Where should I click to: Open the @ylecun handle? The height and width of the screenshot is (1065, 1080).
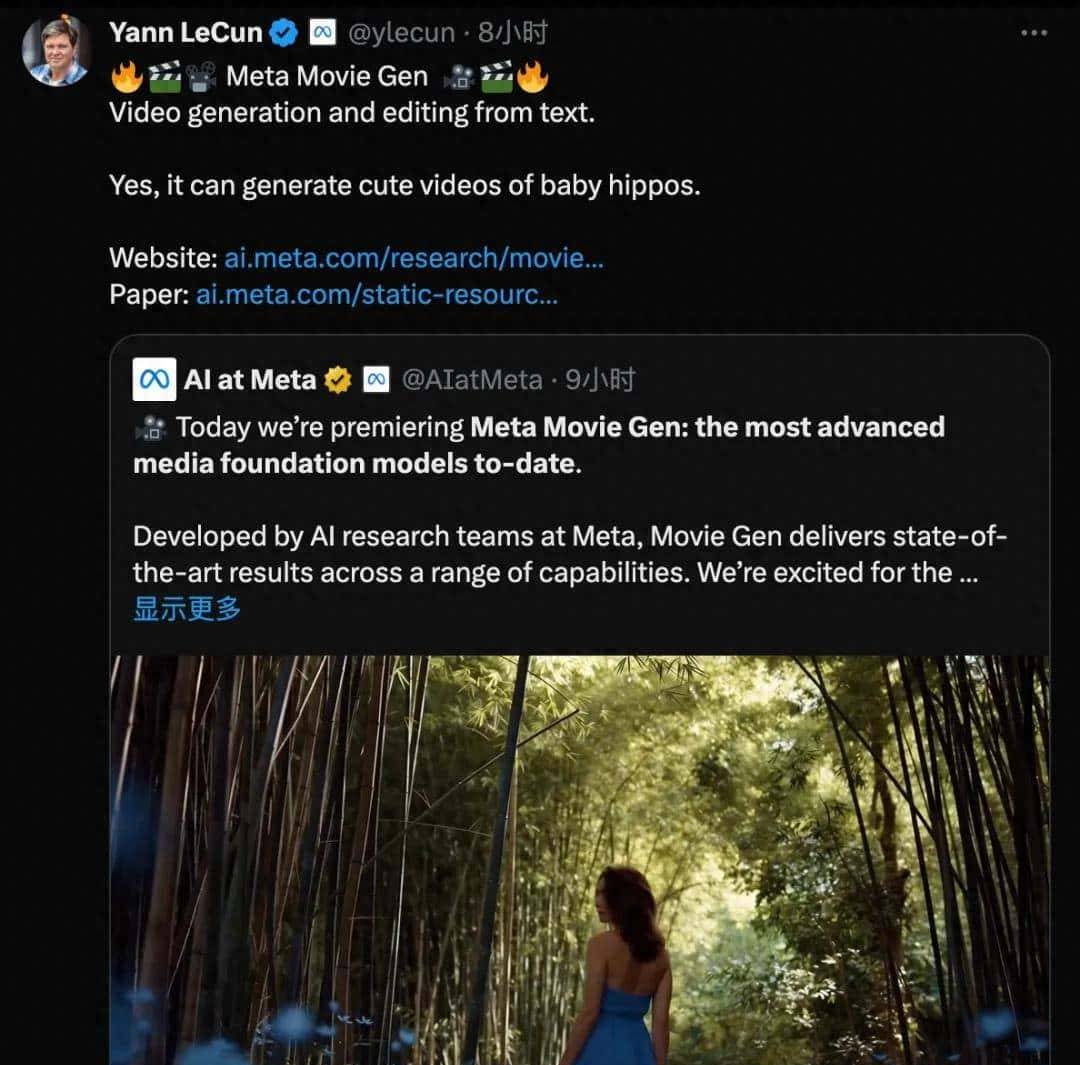tap(401, 33)
